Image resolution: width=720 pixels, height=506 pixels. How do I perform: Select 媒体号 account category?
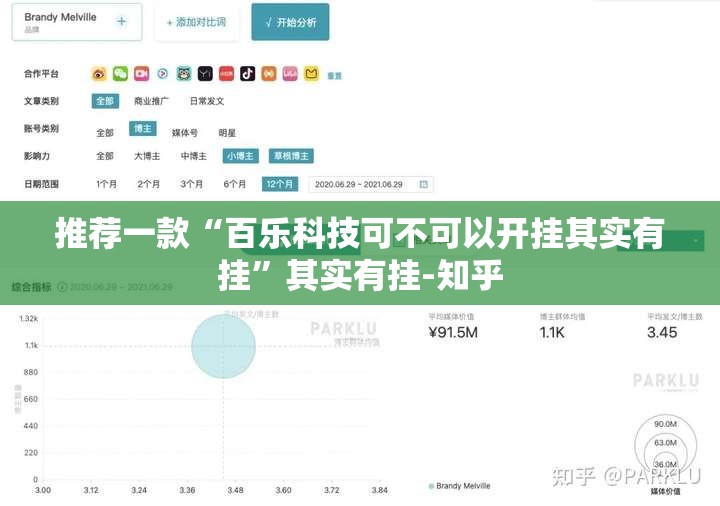pos(185,131)
